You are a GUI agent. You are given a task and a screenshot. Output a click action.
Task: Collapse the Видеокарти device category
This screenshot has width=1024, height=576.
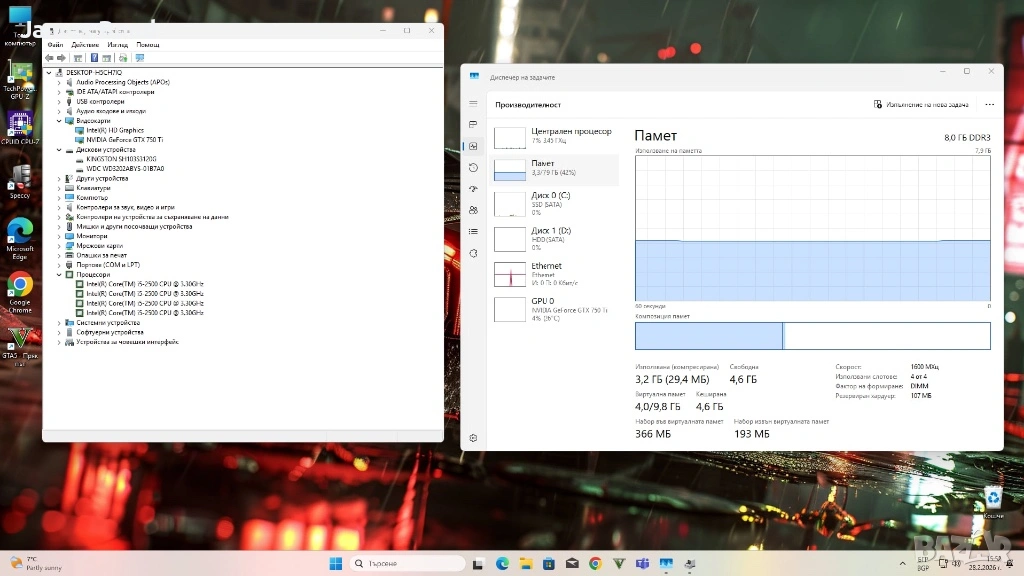[x=59, y=121]
